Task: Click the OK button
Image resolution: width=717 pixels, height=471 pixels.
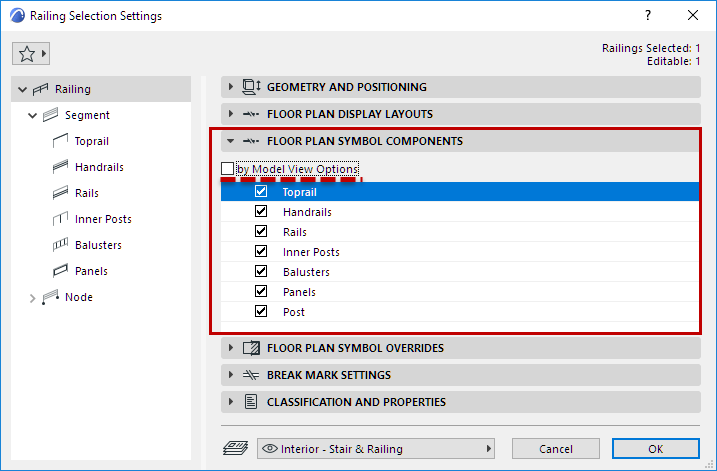Action: (655, 449)
